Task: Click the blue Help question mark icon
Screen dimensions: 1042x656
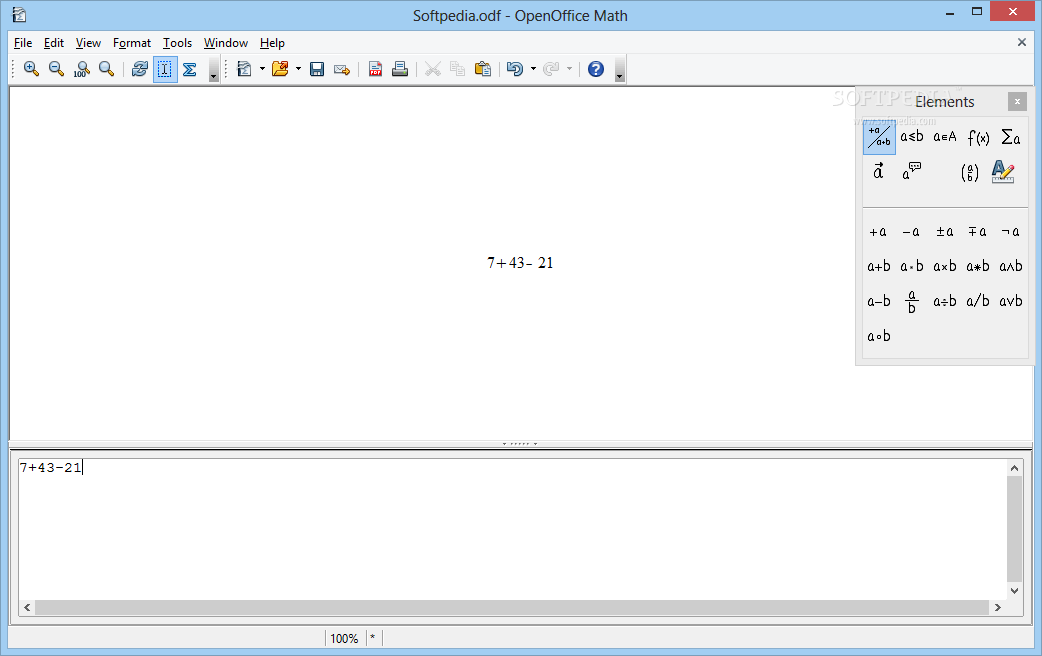Action: coord(596,68)
